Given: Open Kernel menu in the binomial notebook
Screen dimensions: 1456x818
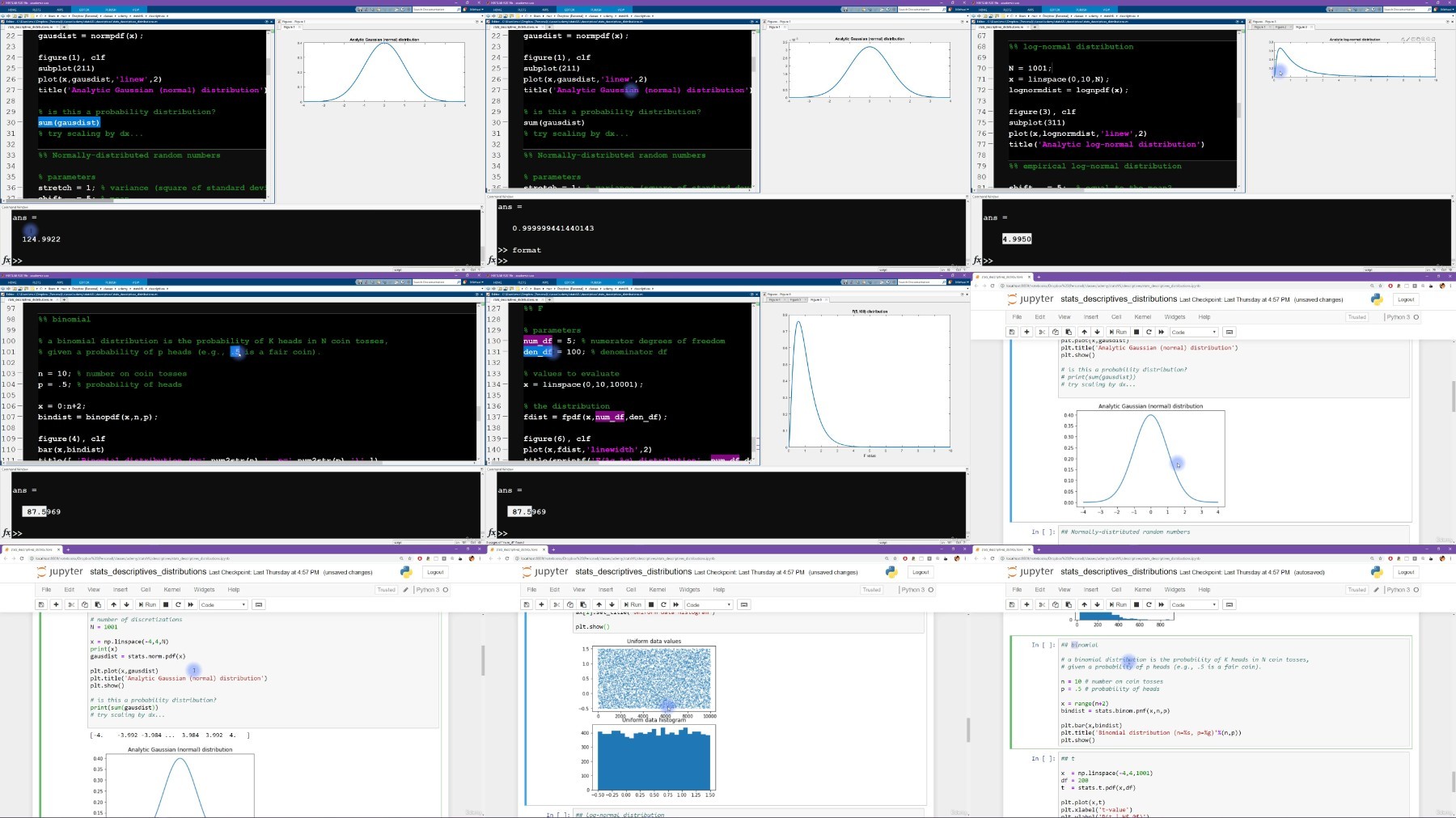Looking at the screenshot, I should click(1142, 590).
